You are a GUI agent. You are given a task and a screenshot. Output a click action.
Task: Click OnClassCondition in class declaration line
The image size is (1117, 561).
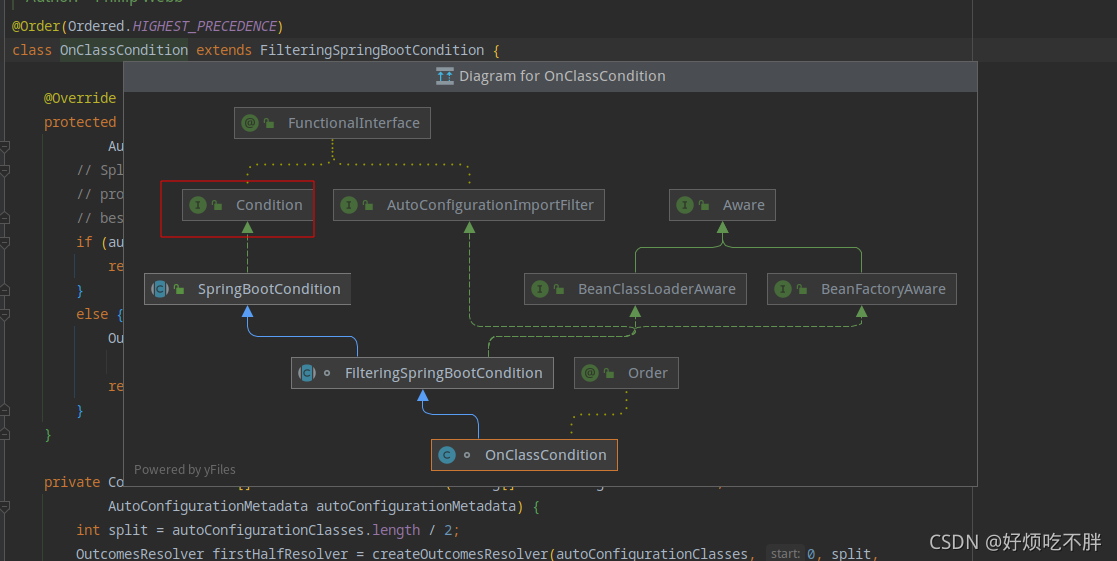click(x=124, y=51)
